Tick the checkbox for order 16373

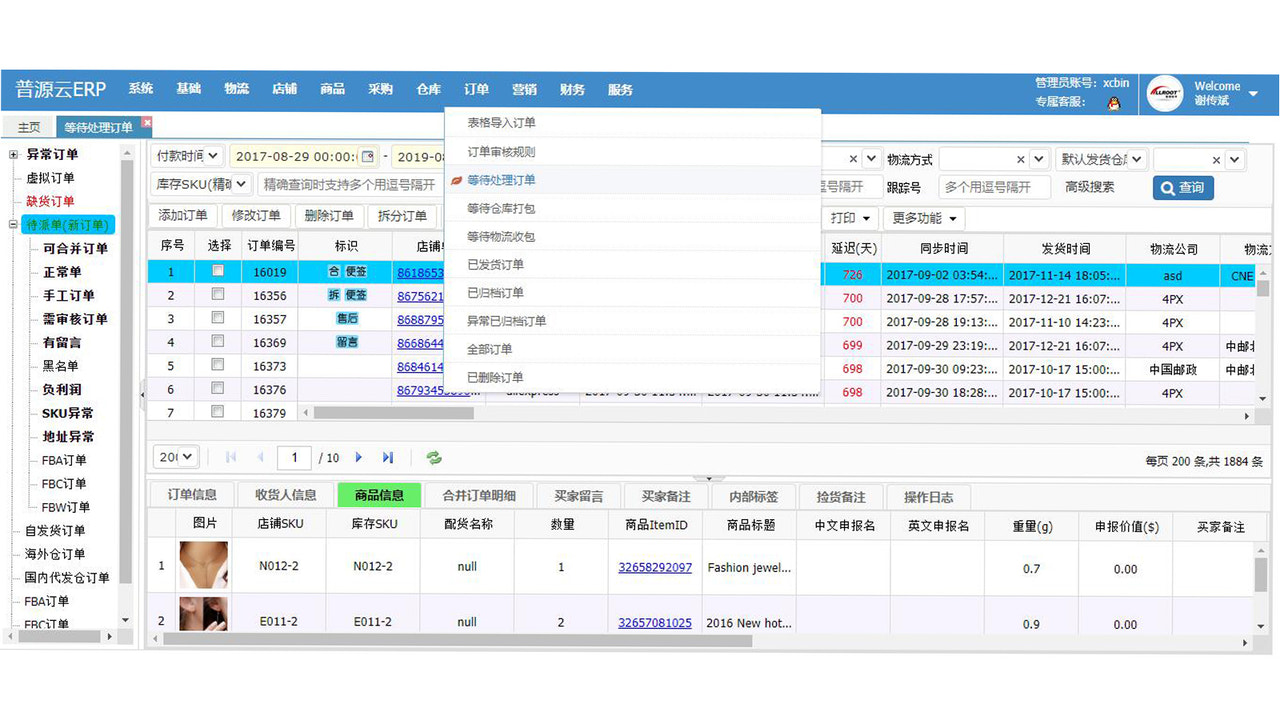[x=218, y=365]
